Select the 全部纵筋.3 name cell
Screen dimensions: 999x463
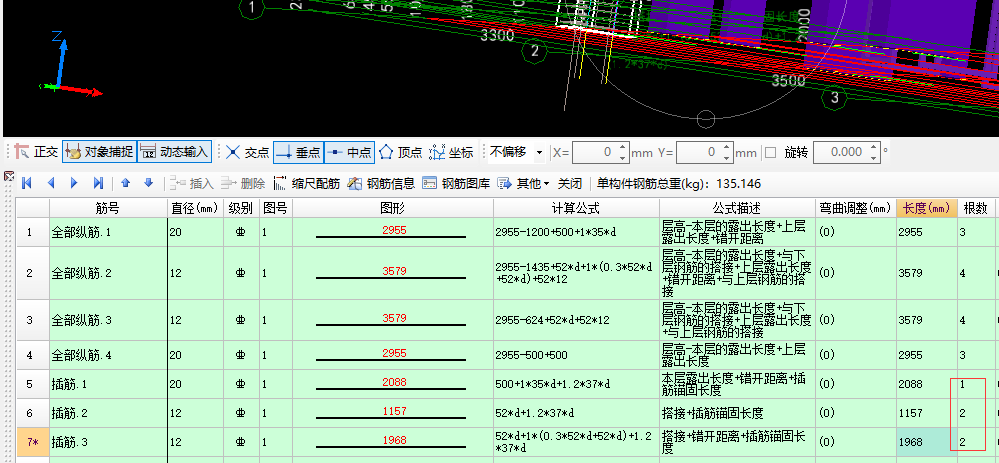108,320
